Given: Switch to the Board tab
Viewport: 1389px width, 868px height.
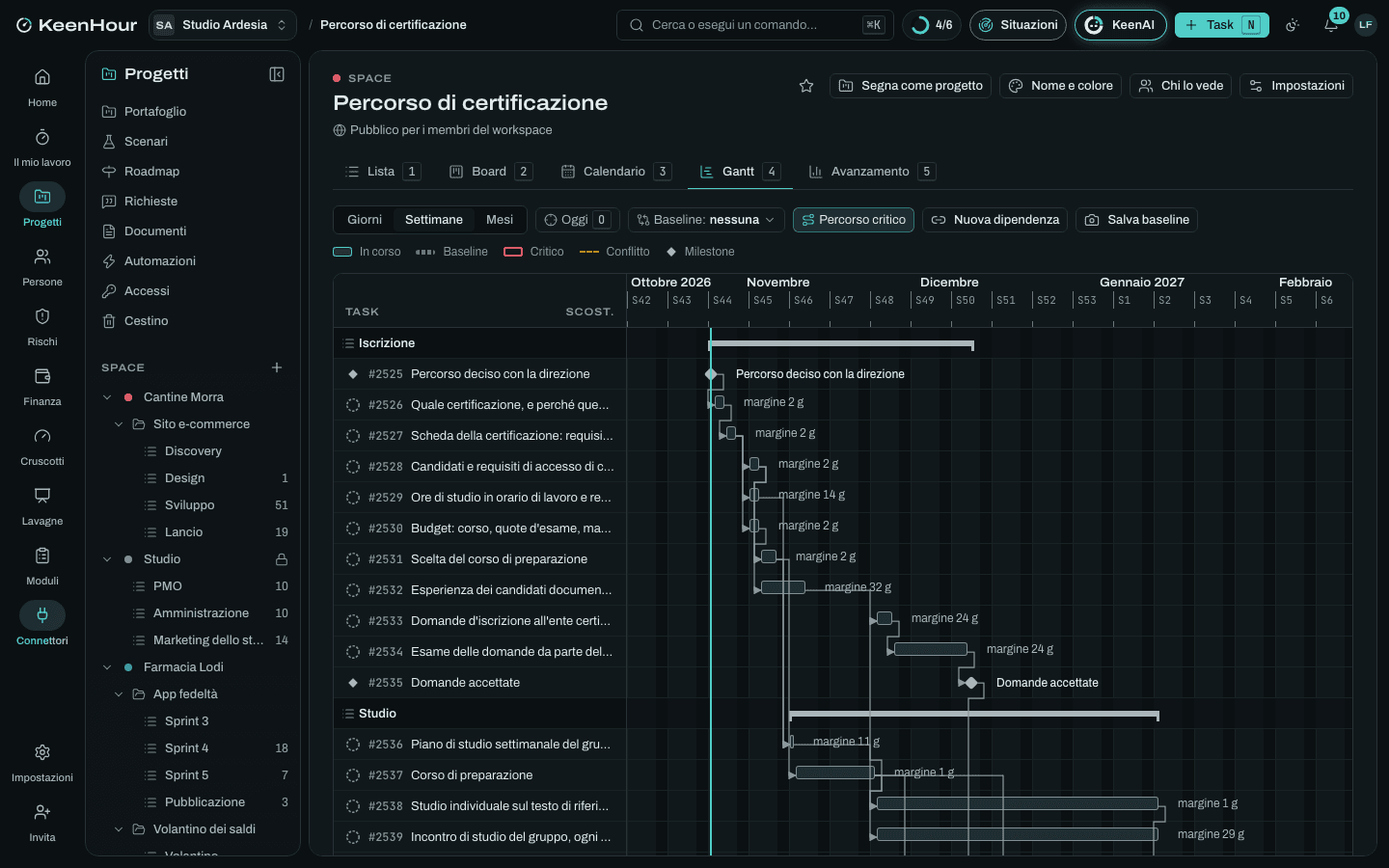Looking at the screenshot, I should coord(491,172).
